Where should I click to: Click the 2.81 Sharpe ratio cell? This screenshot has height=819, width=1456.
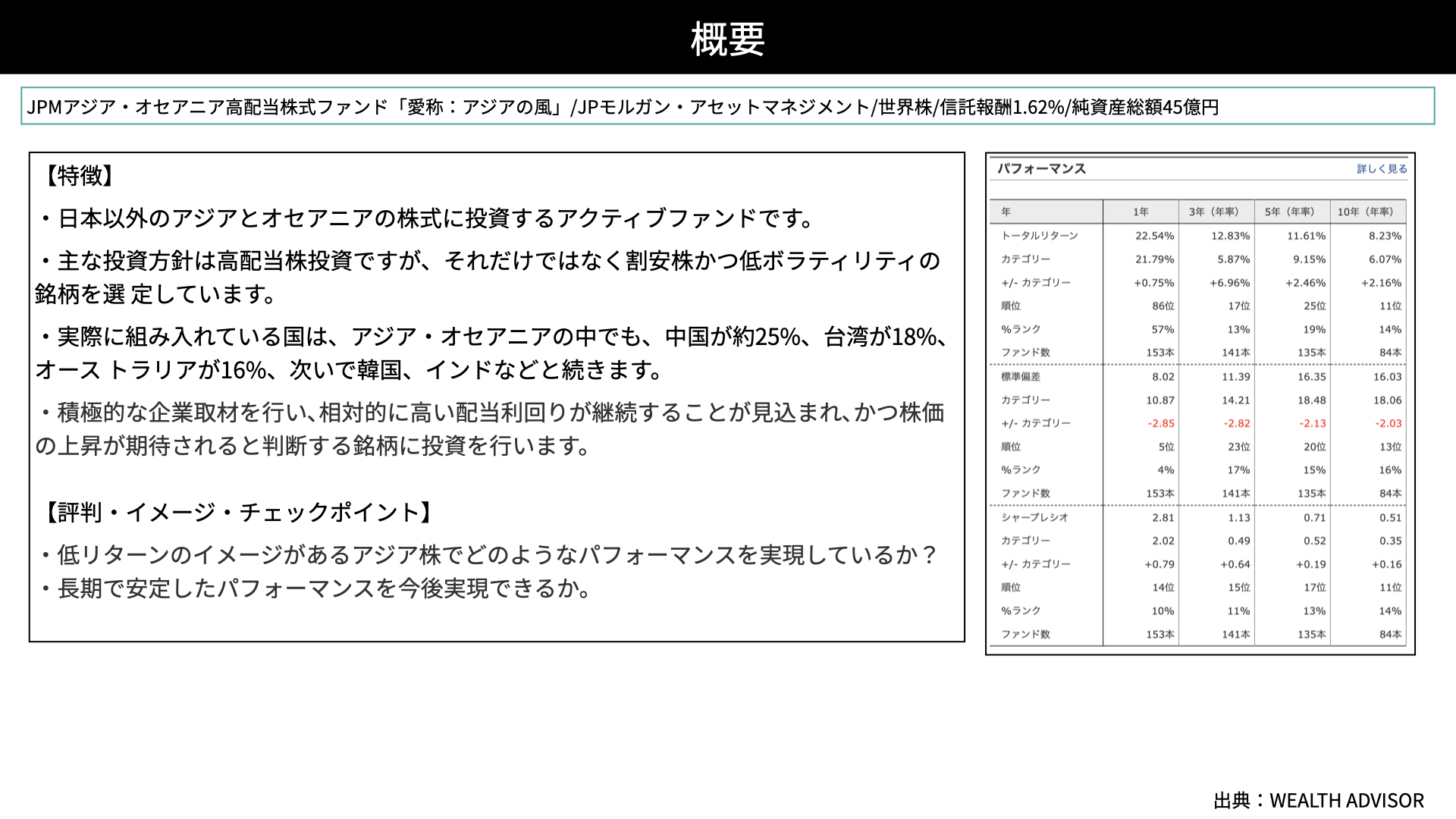pos(1163,518)
